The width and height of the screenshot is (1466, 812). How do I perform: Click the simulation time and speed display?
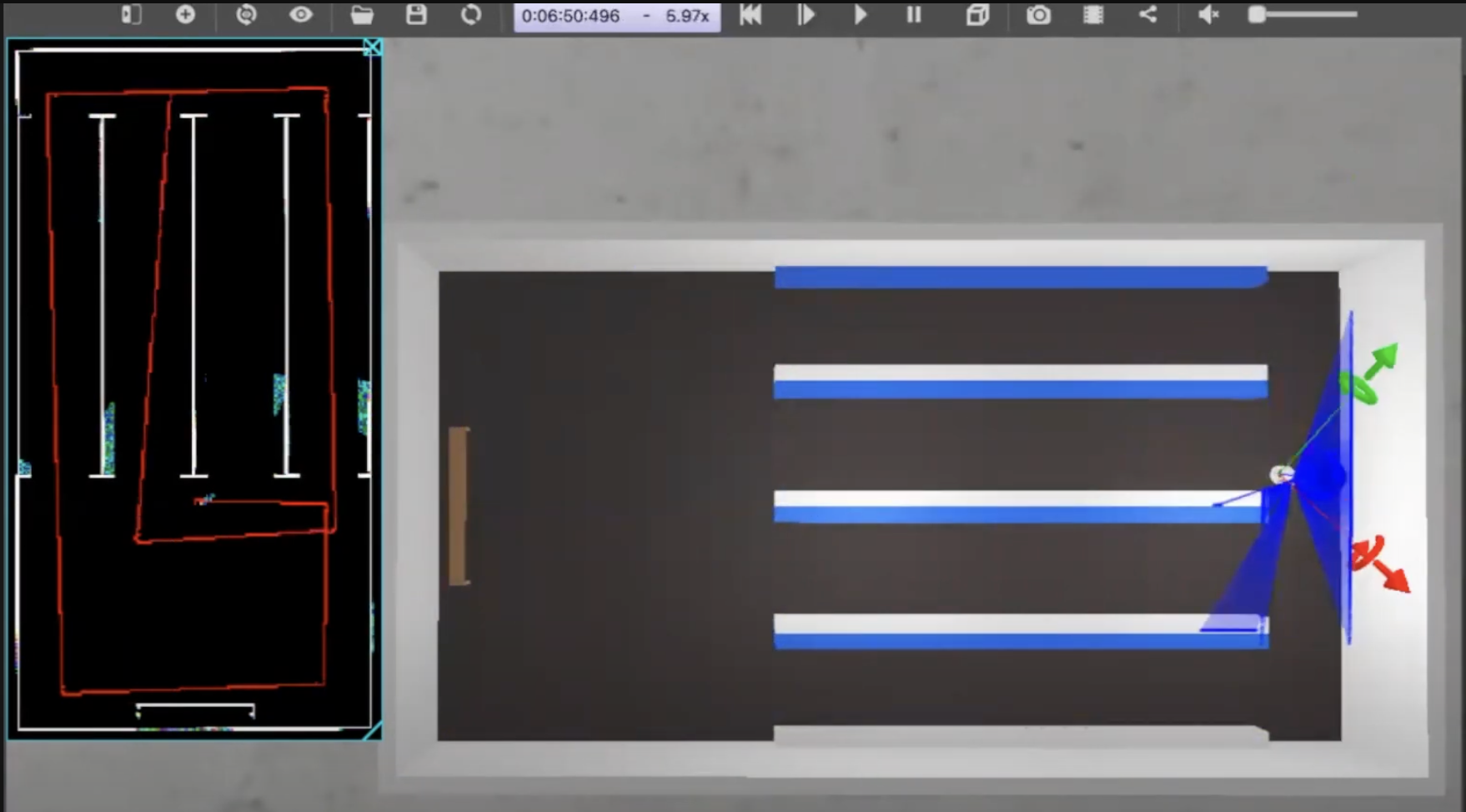point(616,16)
